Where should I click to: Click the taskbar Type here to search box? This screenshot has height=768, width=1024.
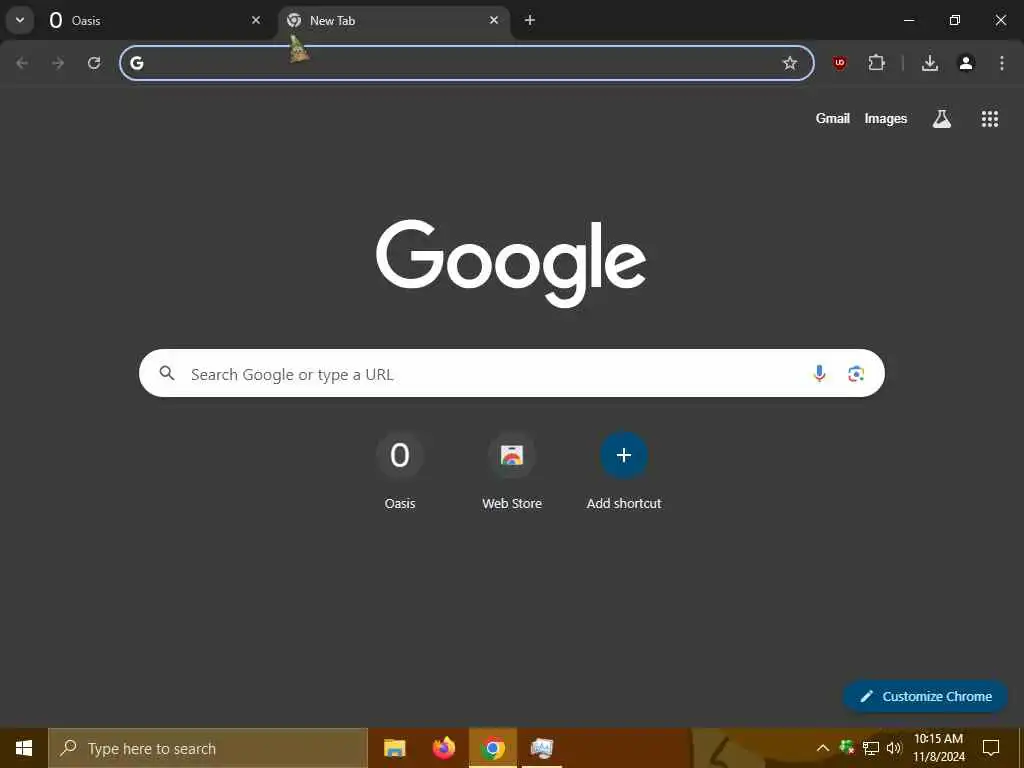[208, 748]
